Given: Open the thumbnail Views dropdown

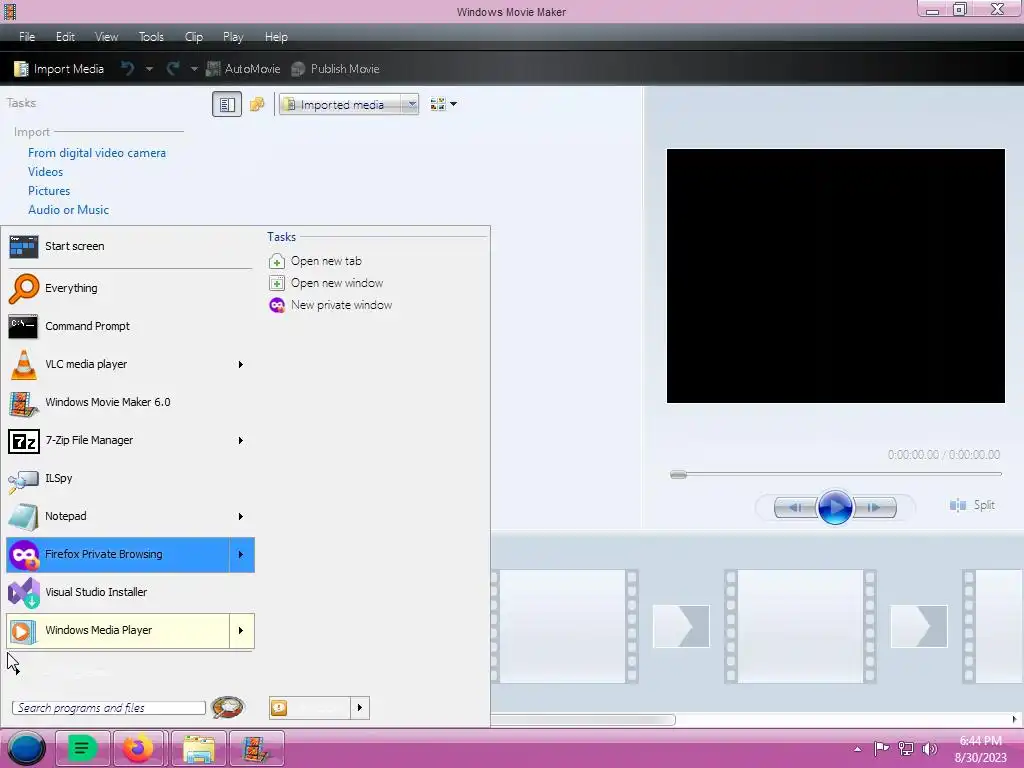Looking at the screenshot, I should coord(443,104).
